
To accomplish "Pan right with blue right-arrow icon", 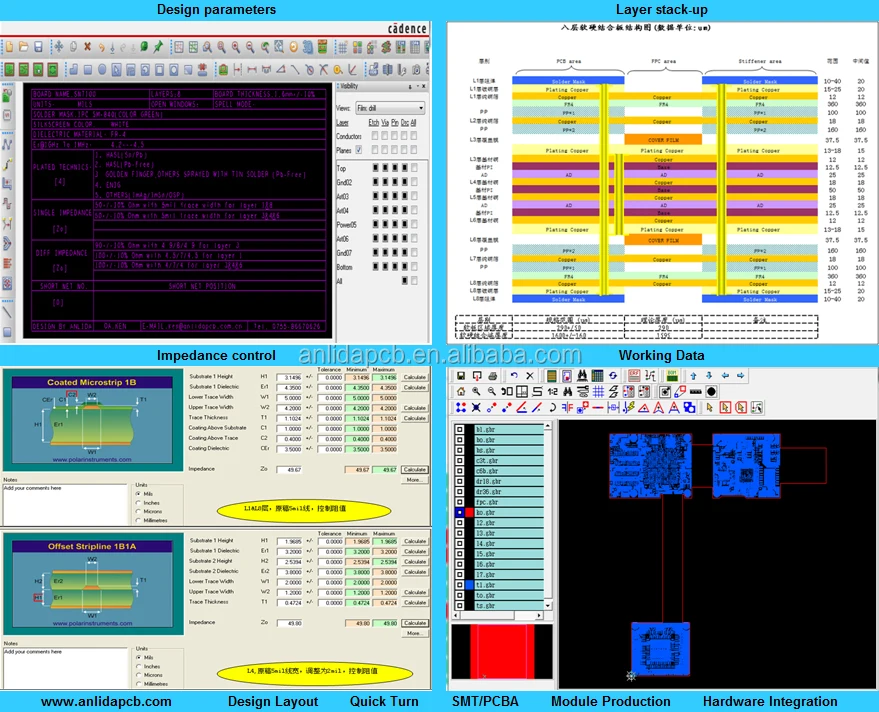I will coord(741,376).
